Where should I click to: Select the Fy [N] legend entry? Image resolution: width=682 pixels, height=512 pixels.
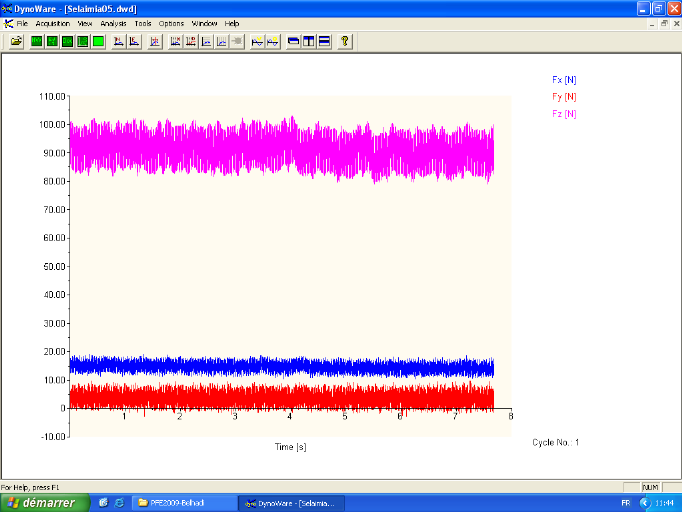[x=563, y=96]
